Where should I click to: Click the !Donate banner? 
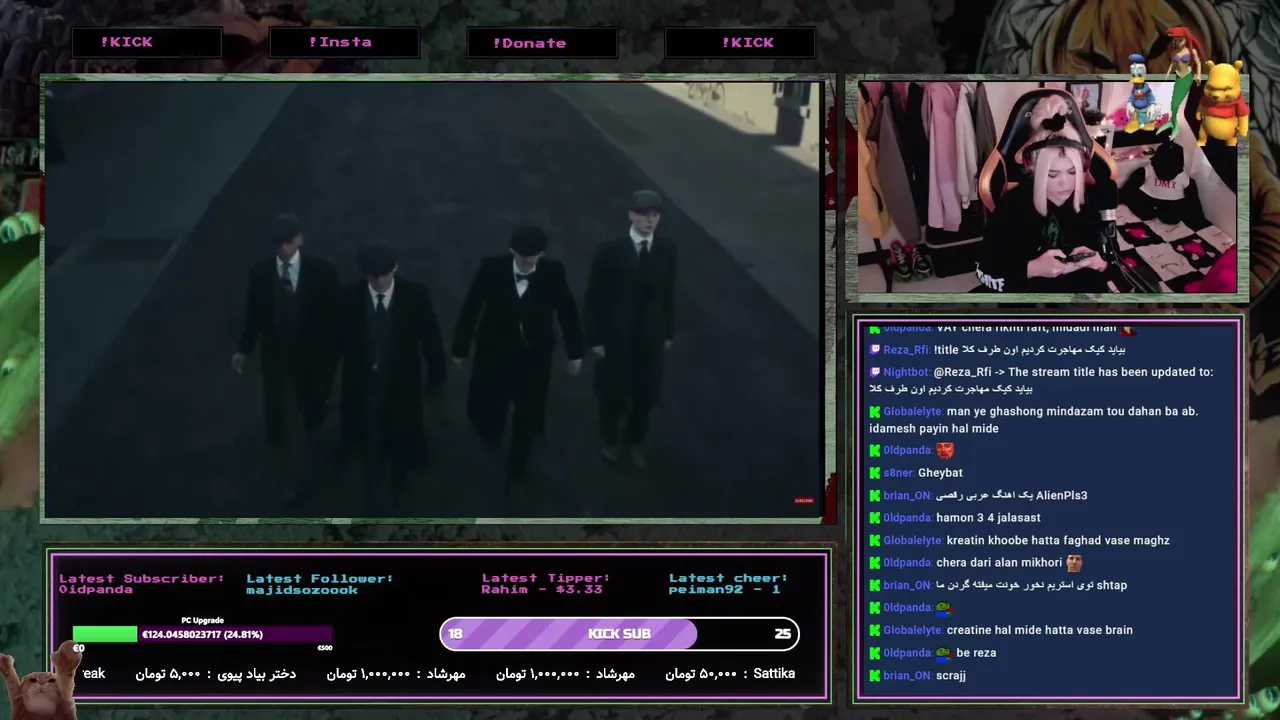click(x=541, y=43)
